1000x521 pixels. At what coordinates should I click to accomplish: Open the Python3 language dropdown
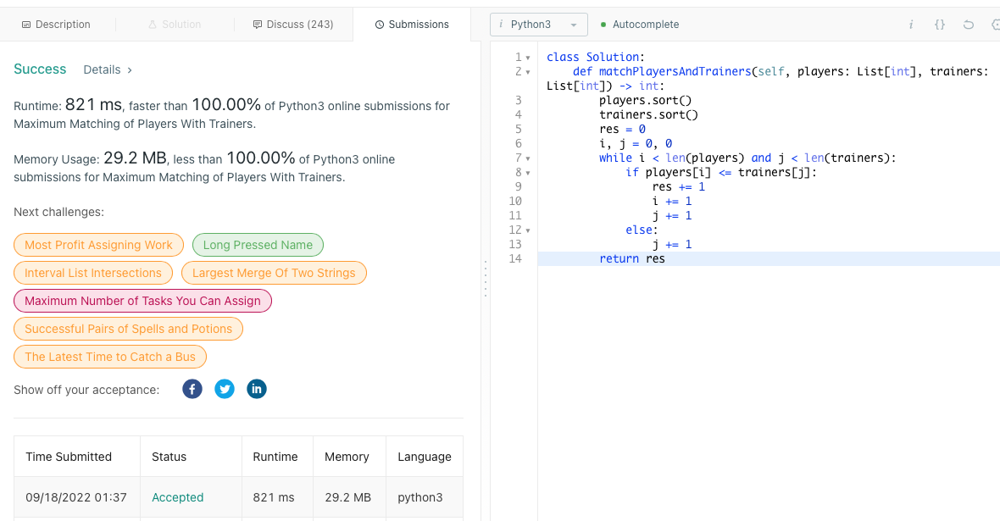click(538, 24)
